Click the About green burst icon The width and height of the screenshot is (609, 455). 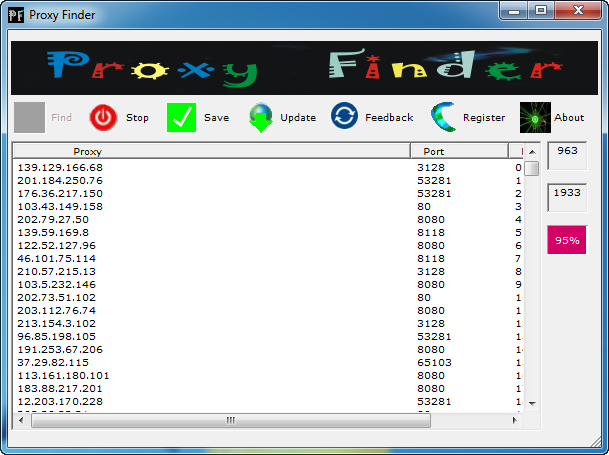(535, 118)
